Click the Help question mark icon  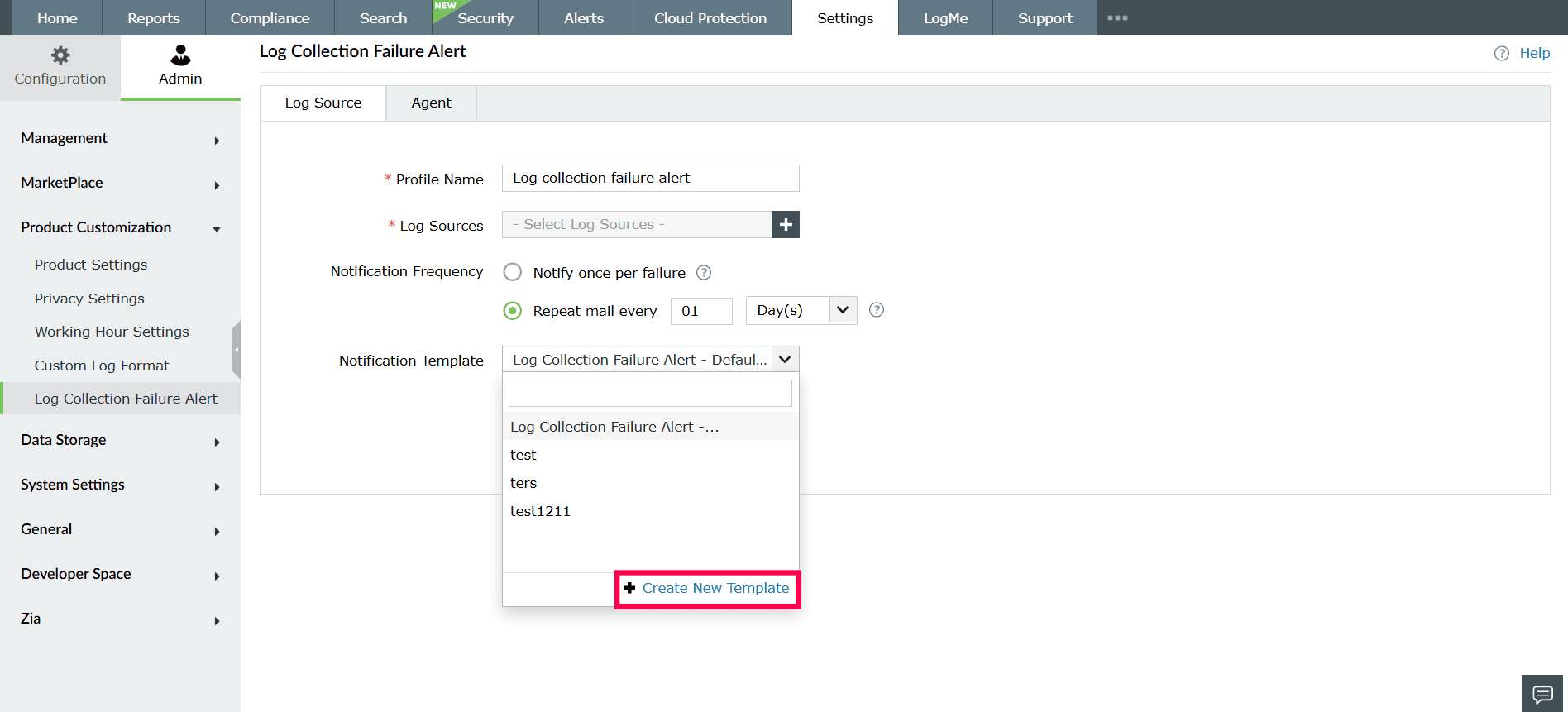1502,53
